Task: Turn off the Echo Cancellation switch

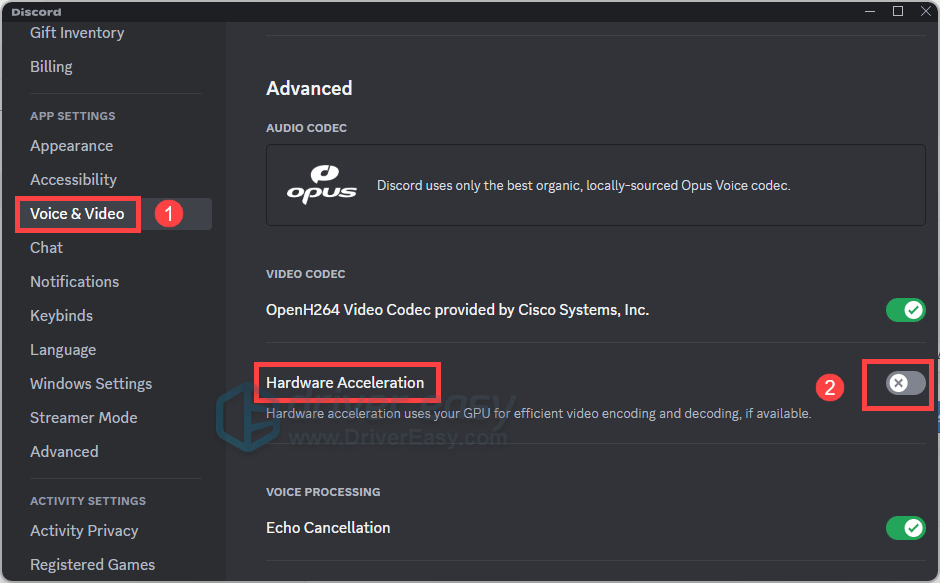Action: pyautogui.click(x=905, y=528)
